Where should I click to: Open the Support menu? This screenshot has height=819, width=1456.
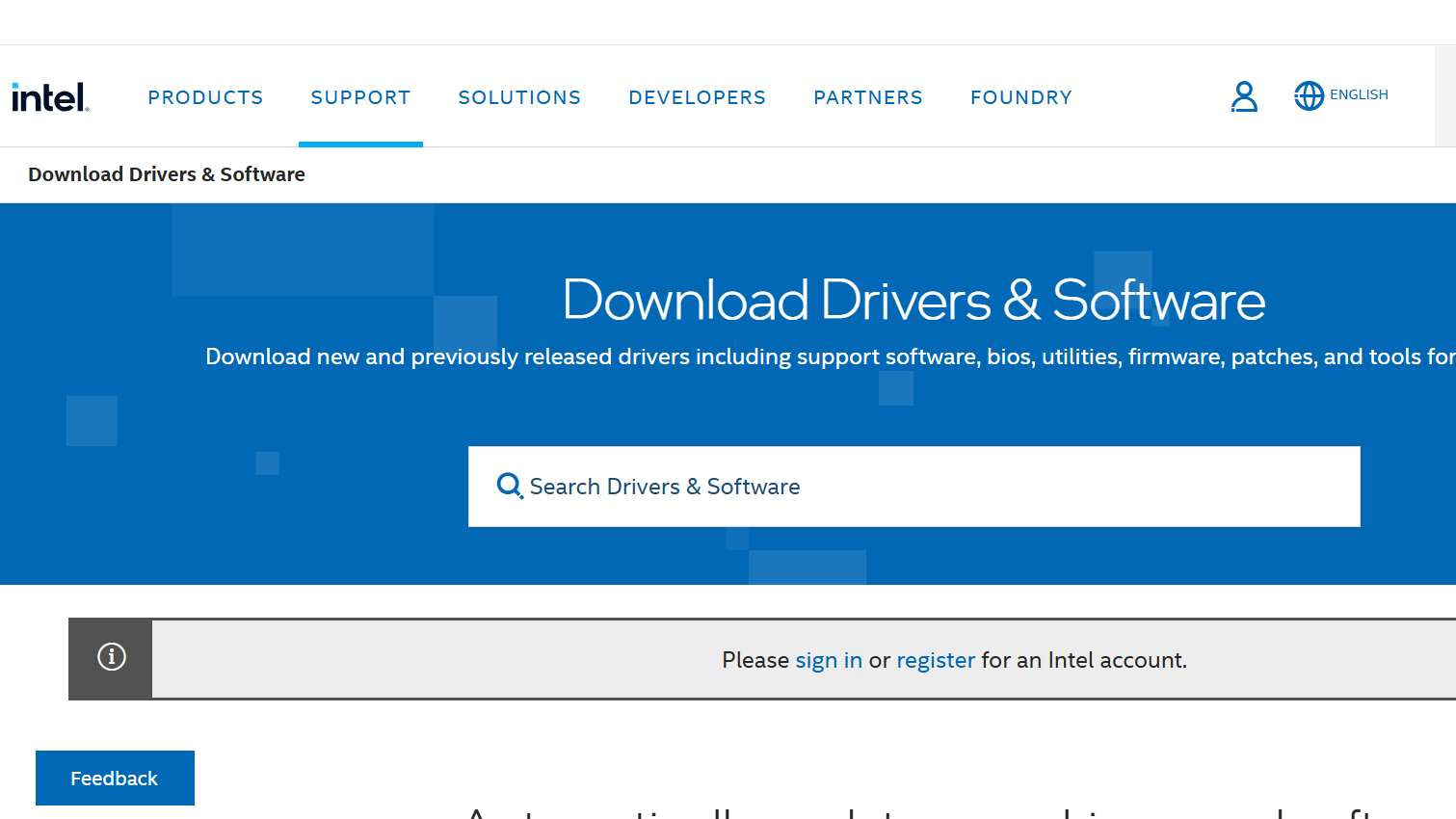point(360,97)
